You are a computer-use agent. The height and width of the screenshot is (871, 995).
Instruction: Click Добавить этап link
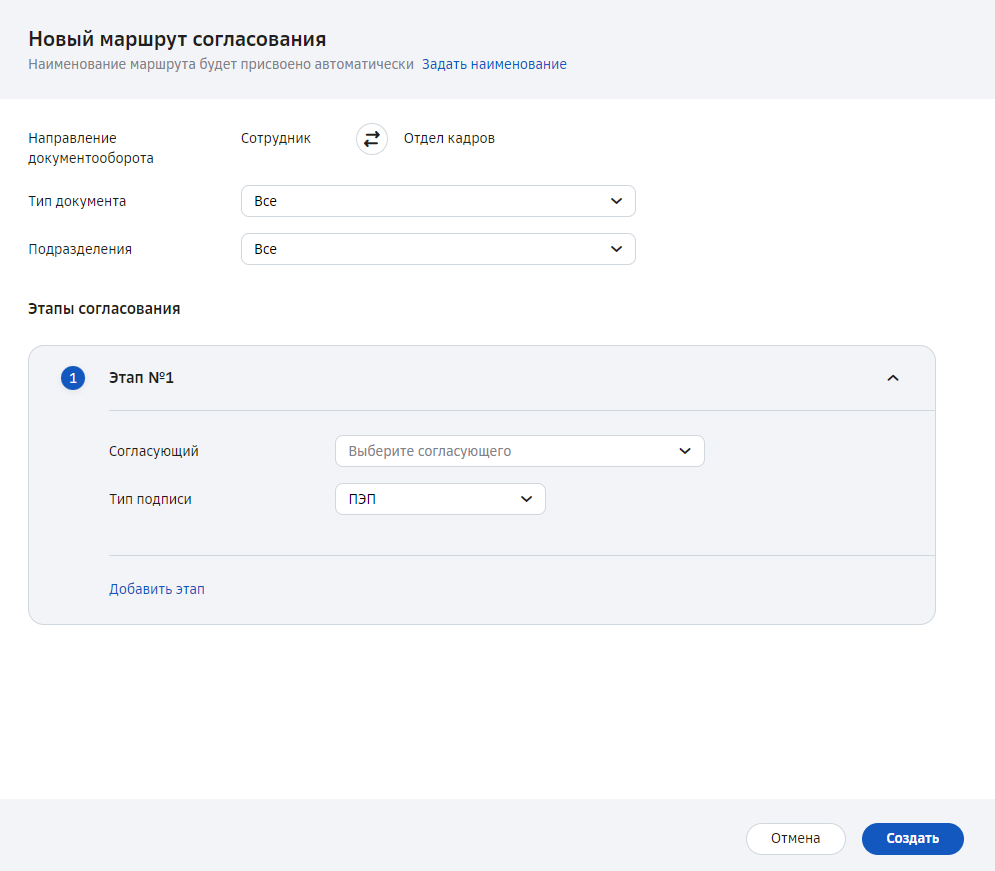pyautogui.click(x=157, y=589)
